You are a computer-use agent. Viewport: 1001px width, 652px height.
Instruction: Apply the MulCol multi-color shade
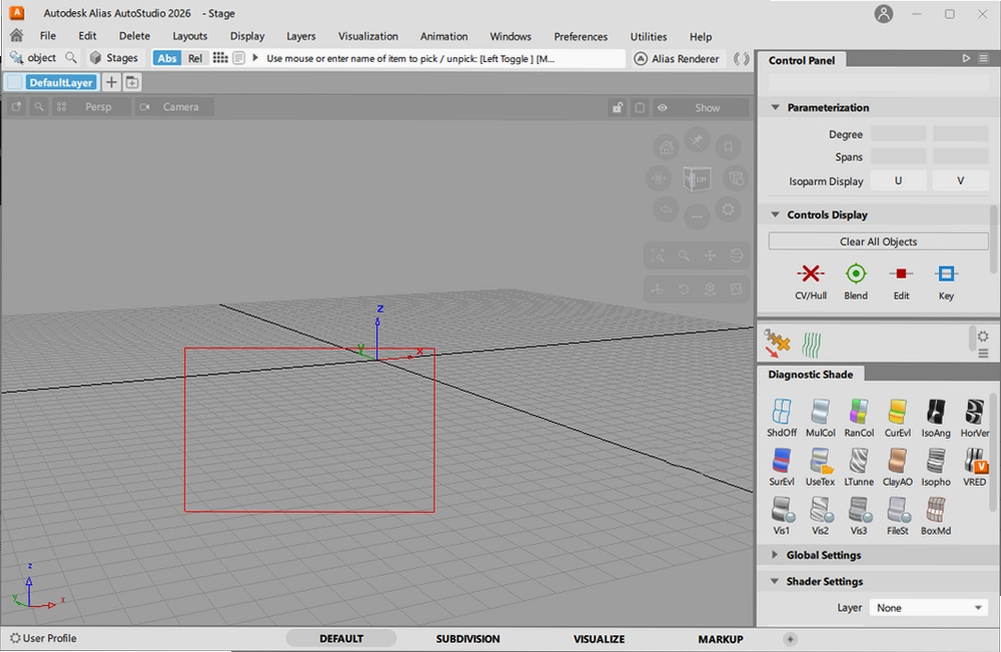pos(820,418)
